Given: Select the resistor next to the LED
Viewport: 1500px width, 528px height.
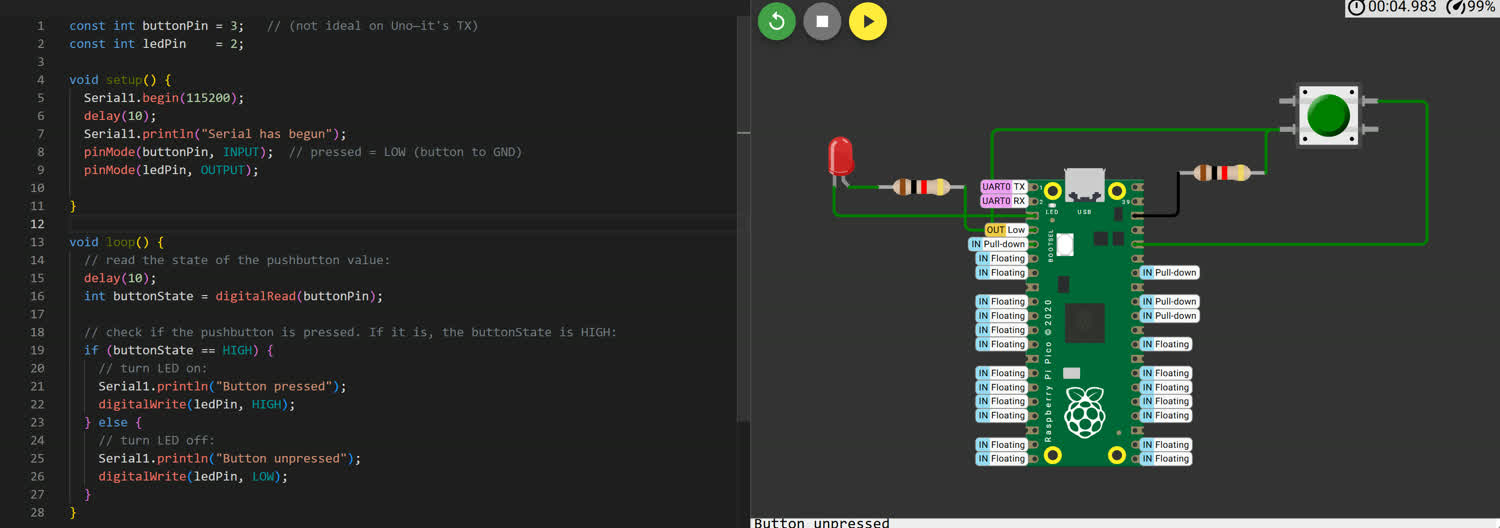Looking at the screenshot, I should click(x=921, y=187).
